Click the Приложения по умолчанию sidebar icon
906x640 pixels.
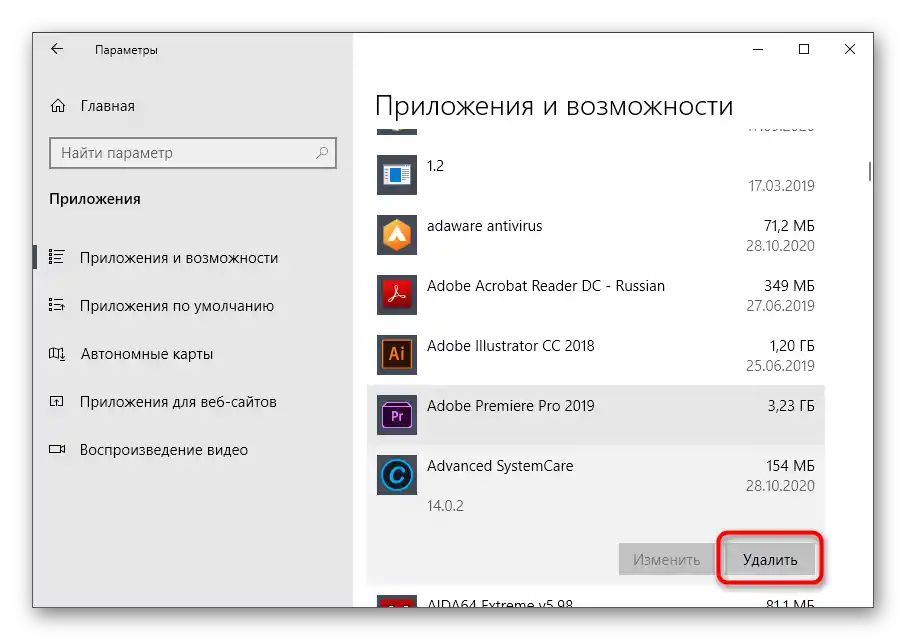coord(57,305)
